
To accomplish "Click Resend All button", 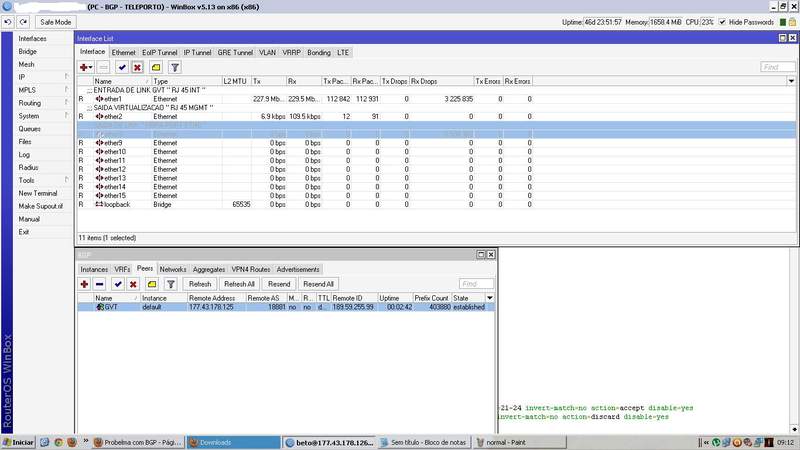I will click(318, 284).
